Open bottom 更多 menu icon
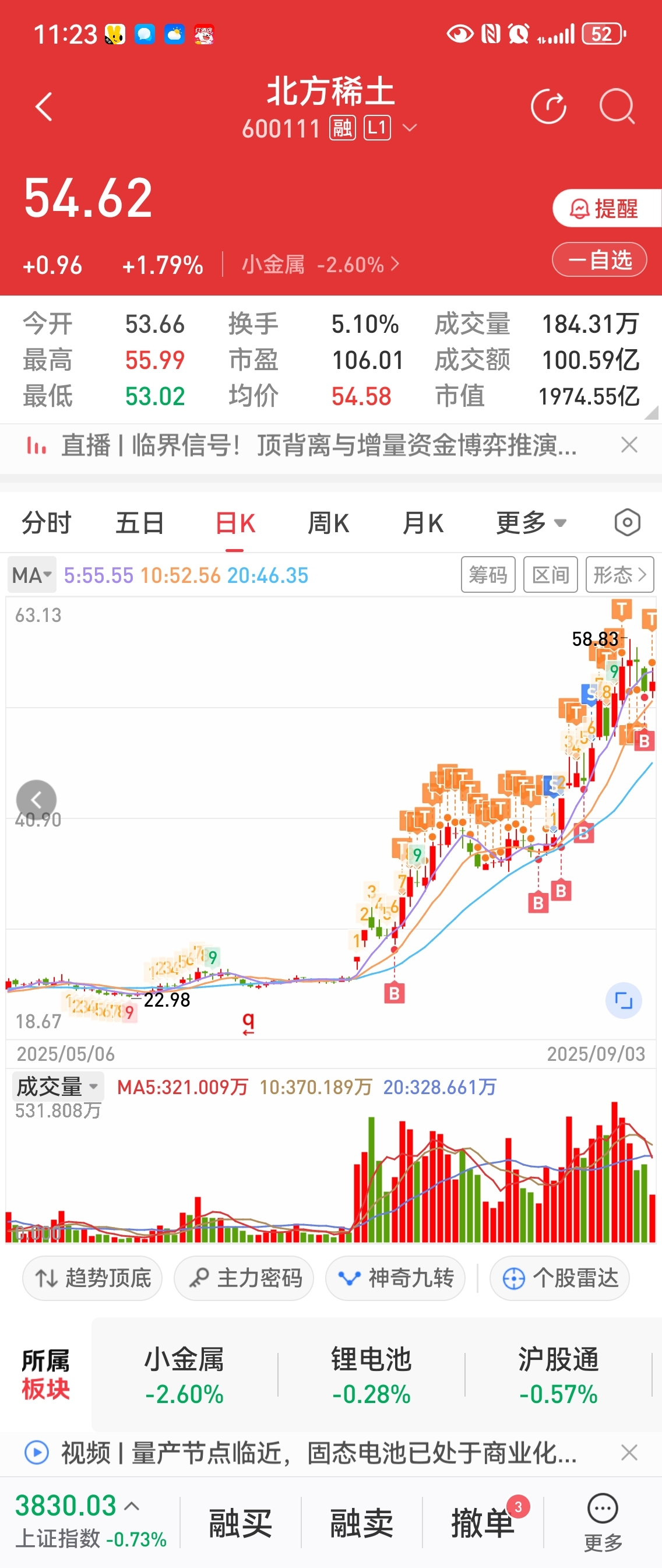This screenshot has height=1568, width=662. 603,1523
